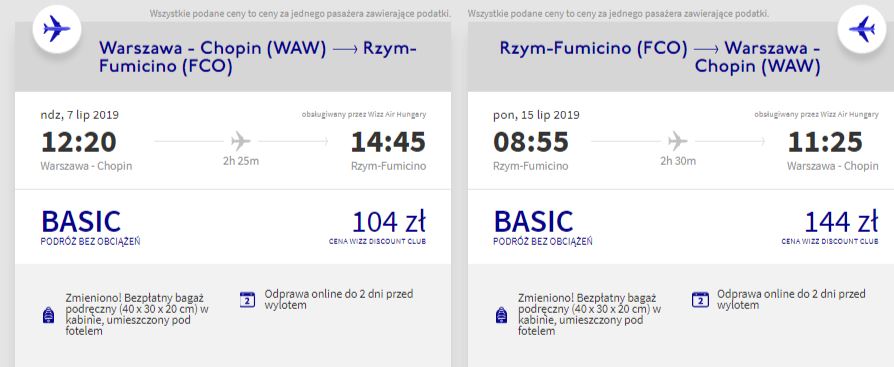Click the online check-in calendar icon, return card
This screenshot has width=894, height=367.
[700, 299]
